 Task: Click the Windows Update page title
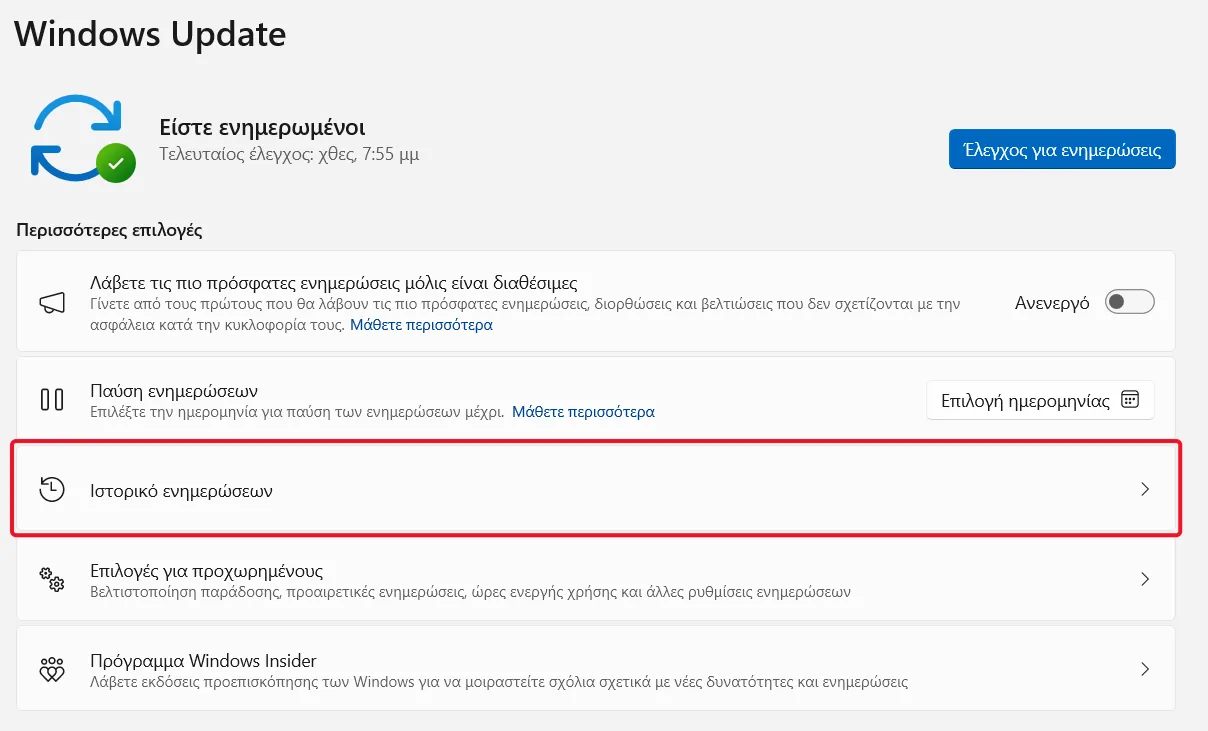[x=150, y=34]
